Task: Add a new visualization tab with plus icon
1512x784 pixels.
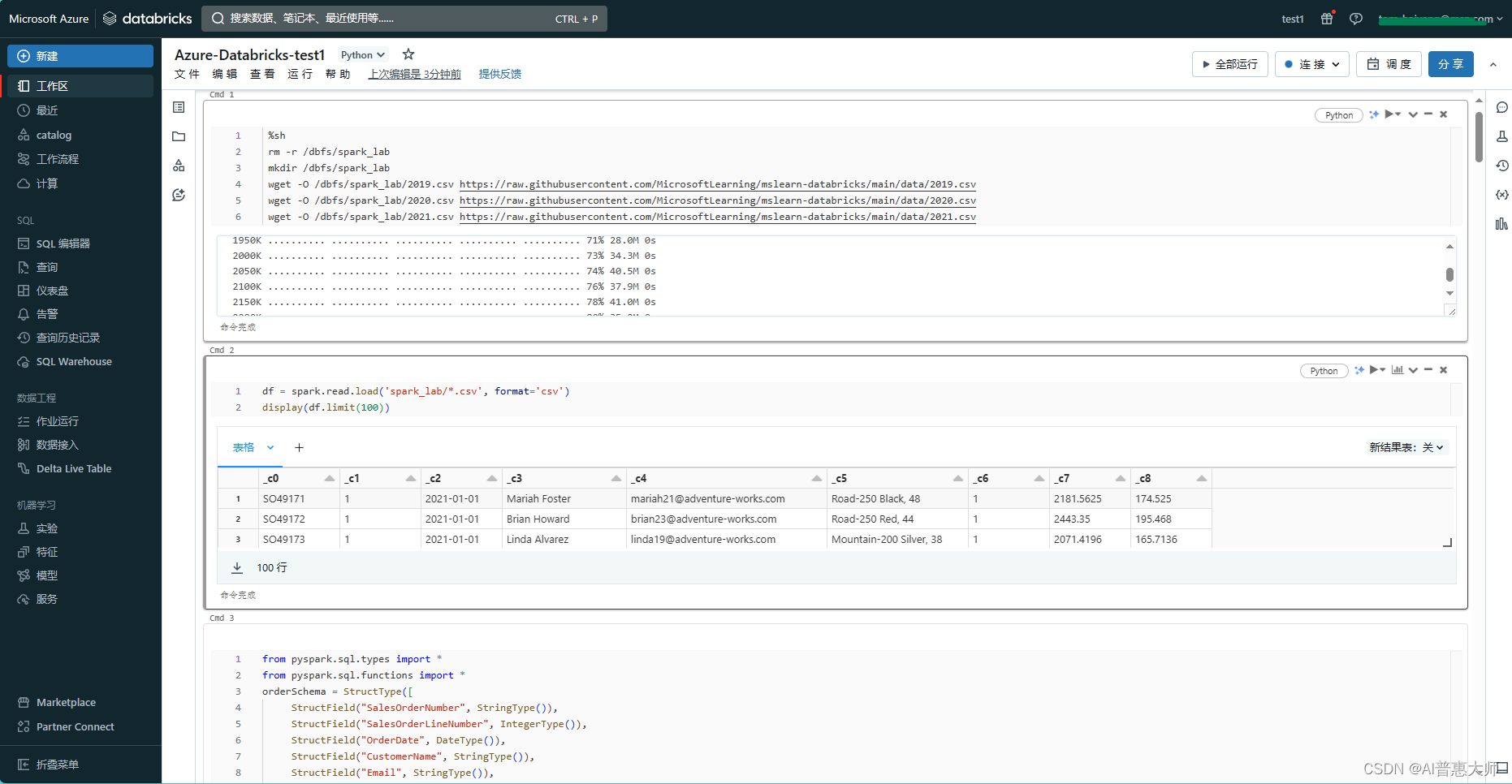Action: click(299, 447)
